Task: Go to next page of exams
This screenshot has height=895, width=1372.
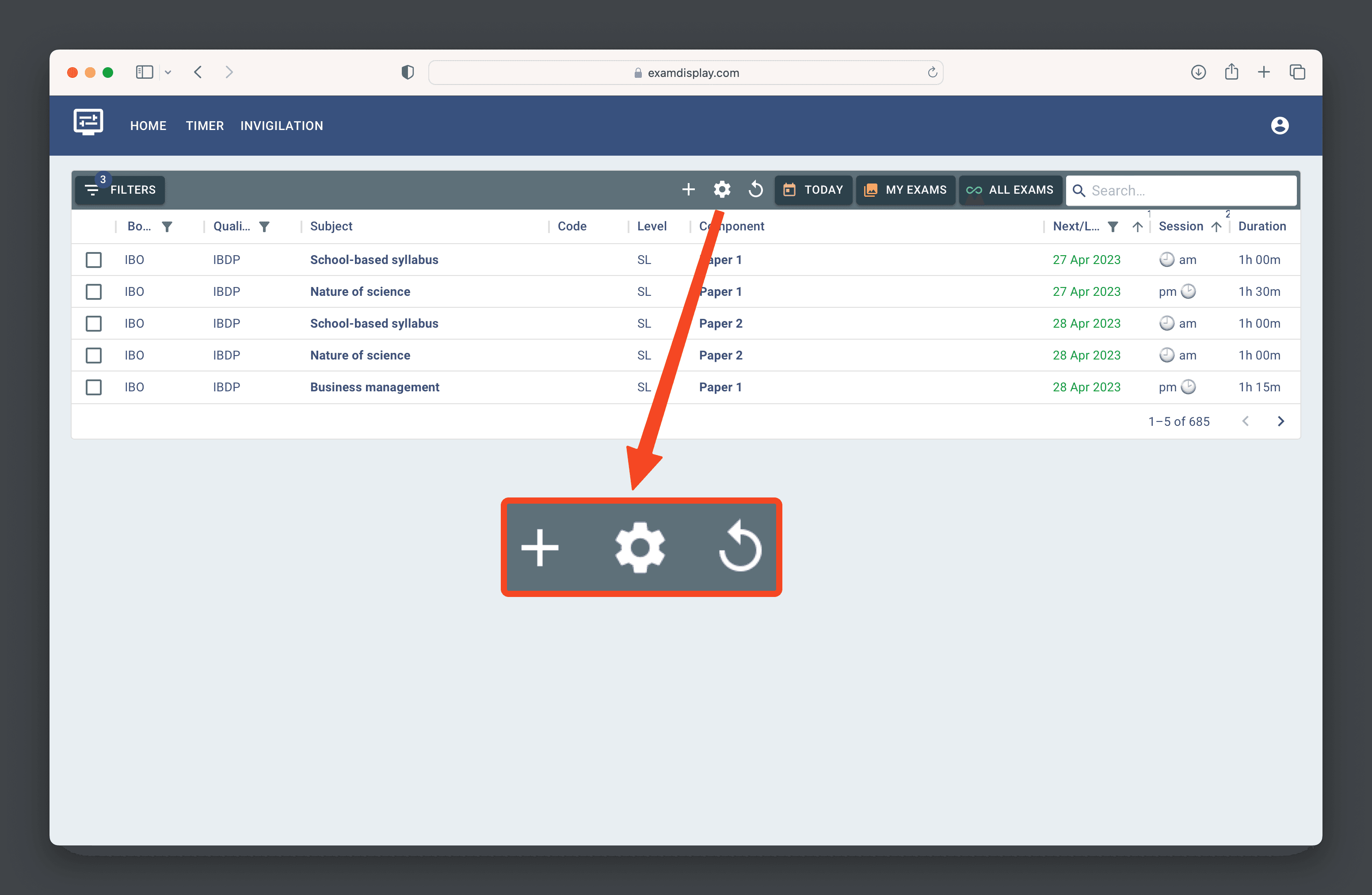Action: [x=1281, y=421]
